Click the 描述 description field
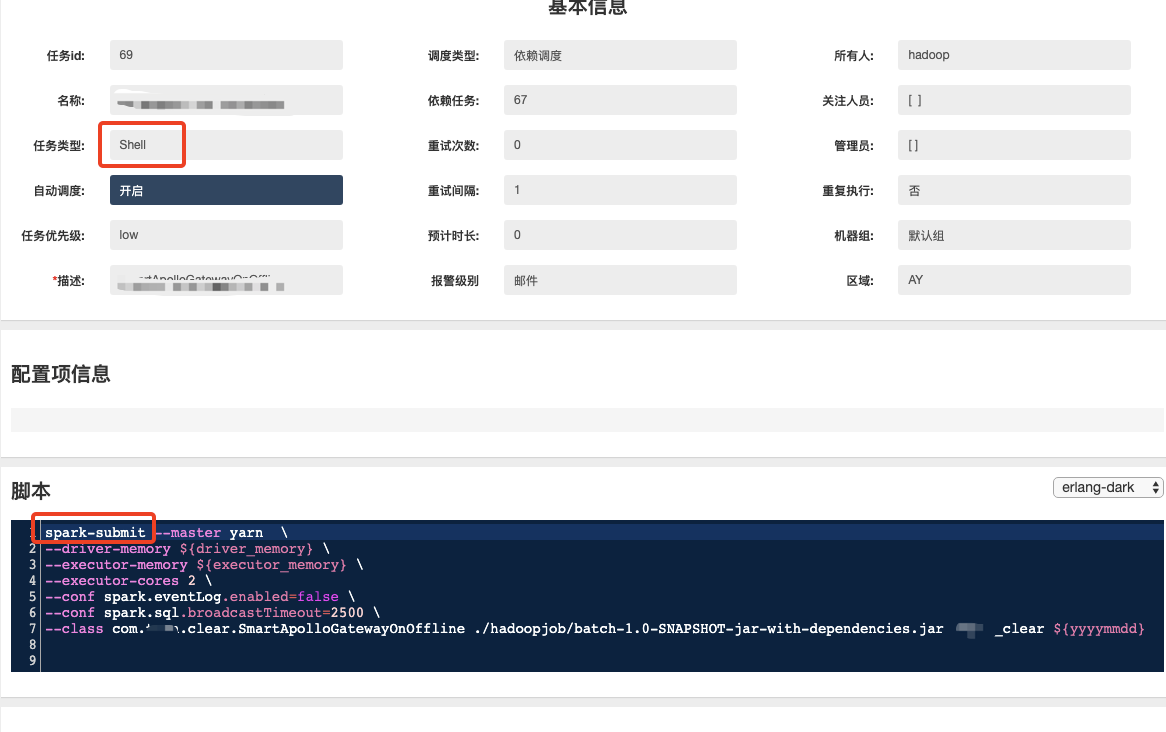 [226, 280]
